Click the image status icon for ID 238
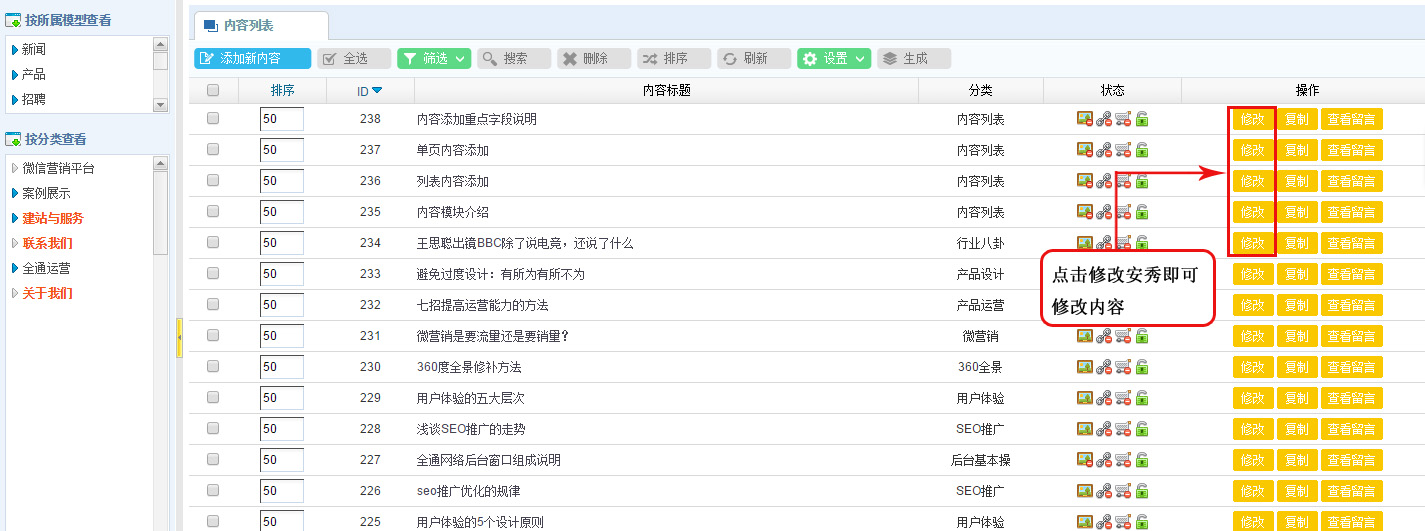This screenshot has height=531, width=1425. coord(1085,119)
